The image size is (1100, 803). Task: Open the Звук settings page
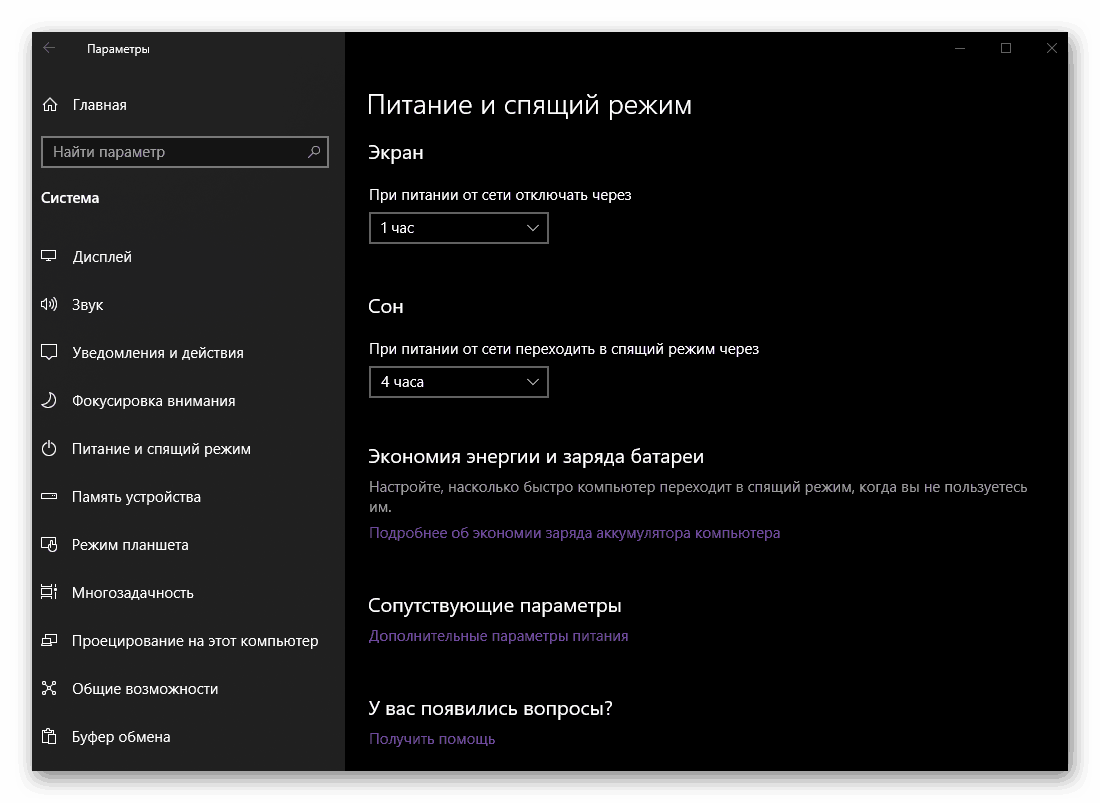(87, 305)
